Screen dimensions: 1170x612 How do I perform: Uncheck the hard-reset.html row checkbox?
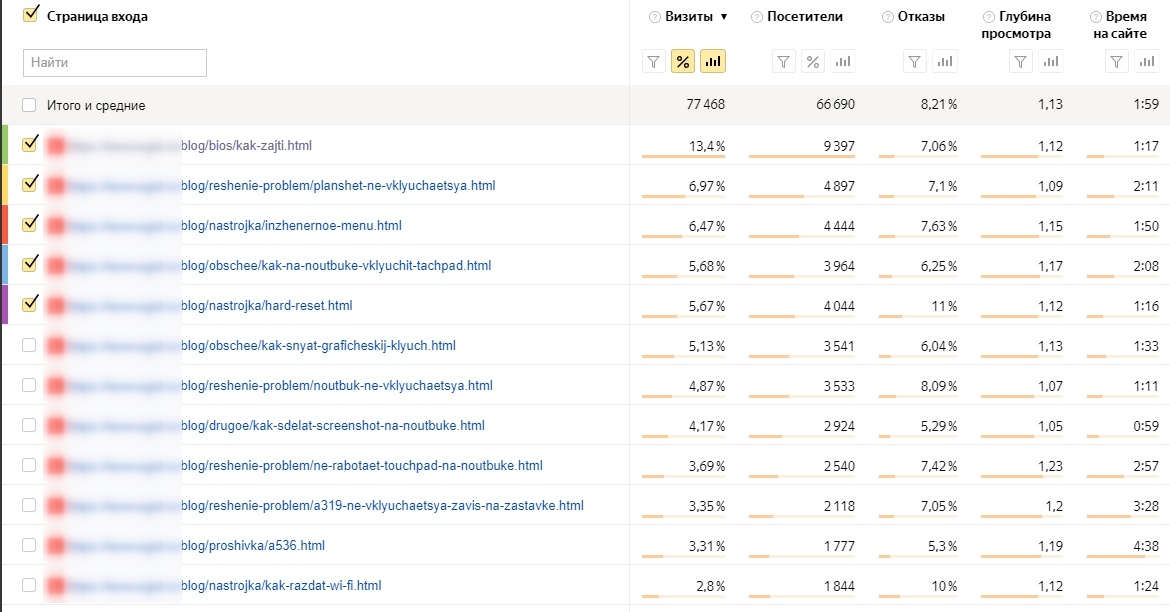point(29,304)
